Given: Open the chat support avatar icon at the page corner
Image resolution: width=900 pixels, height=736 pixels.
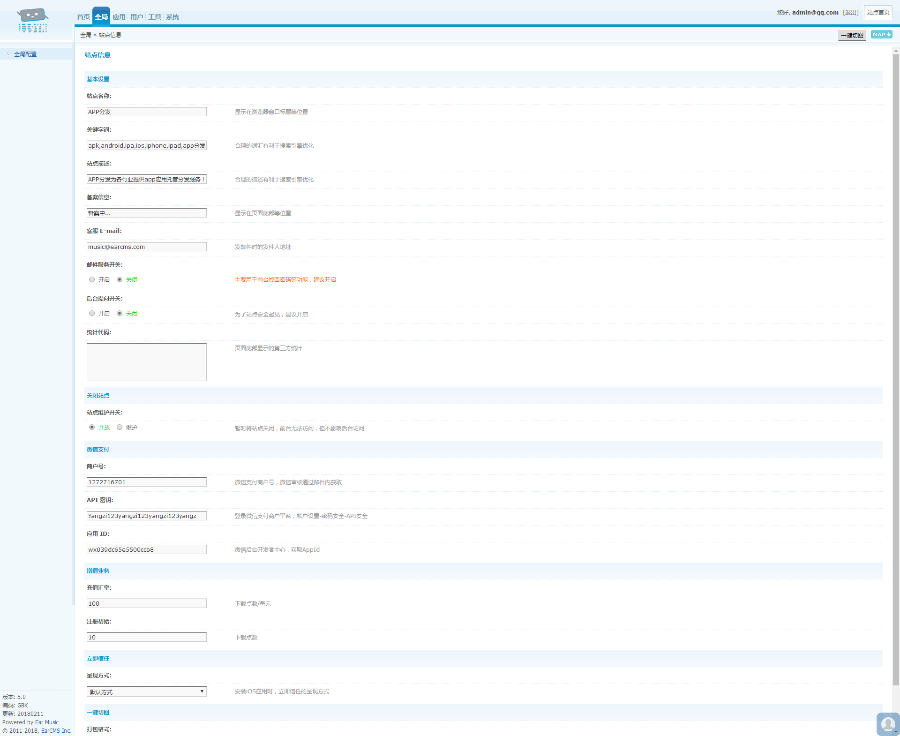Looking at the screenshot, I should 888,724.
